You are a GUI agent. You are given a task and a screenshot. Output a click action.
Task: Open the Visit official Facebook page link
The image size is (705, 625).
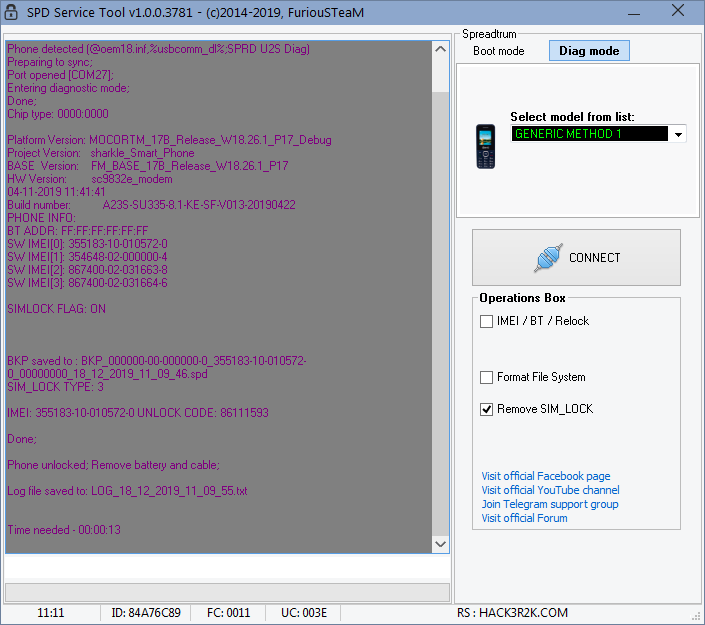(x=545, y=476)
